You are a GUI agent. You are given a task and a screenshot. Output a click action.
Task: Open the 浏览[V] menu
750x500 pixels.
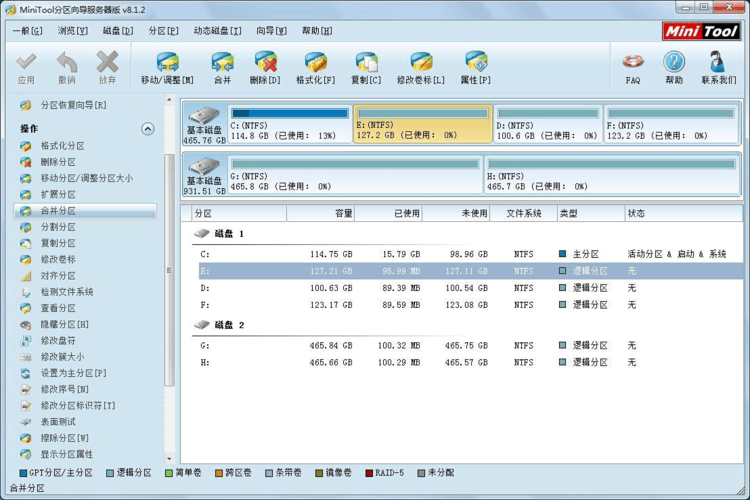coord(73,31)
